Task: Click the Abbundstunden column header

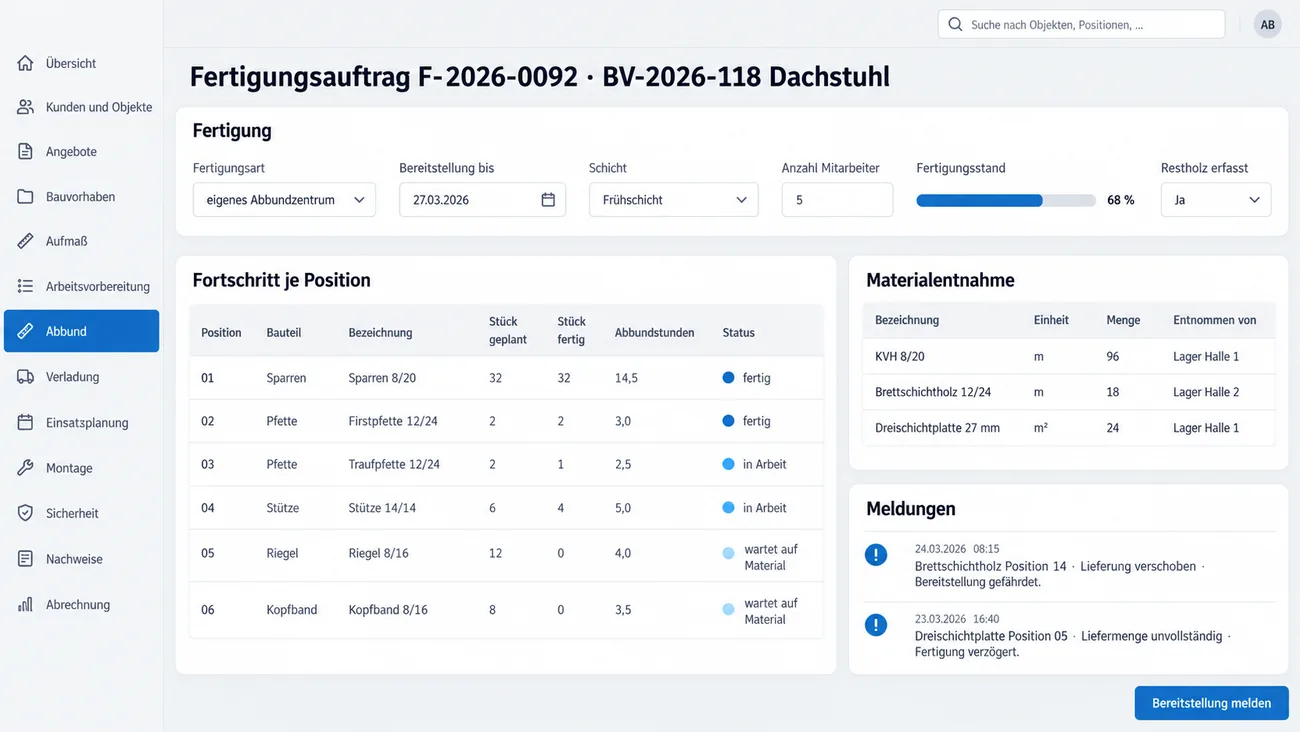Action: [x=655, y=333]
